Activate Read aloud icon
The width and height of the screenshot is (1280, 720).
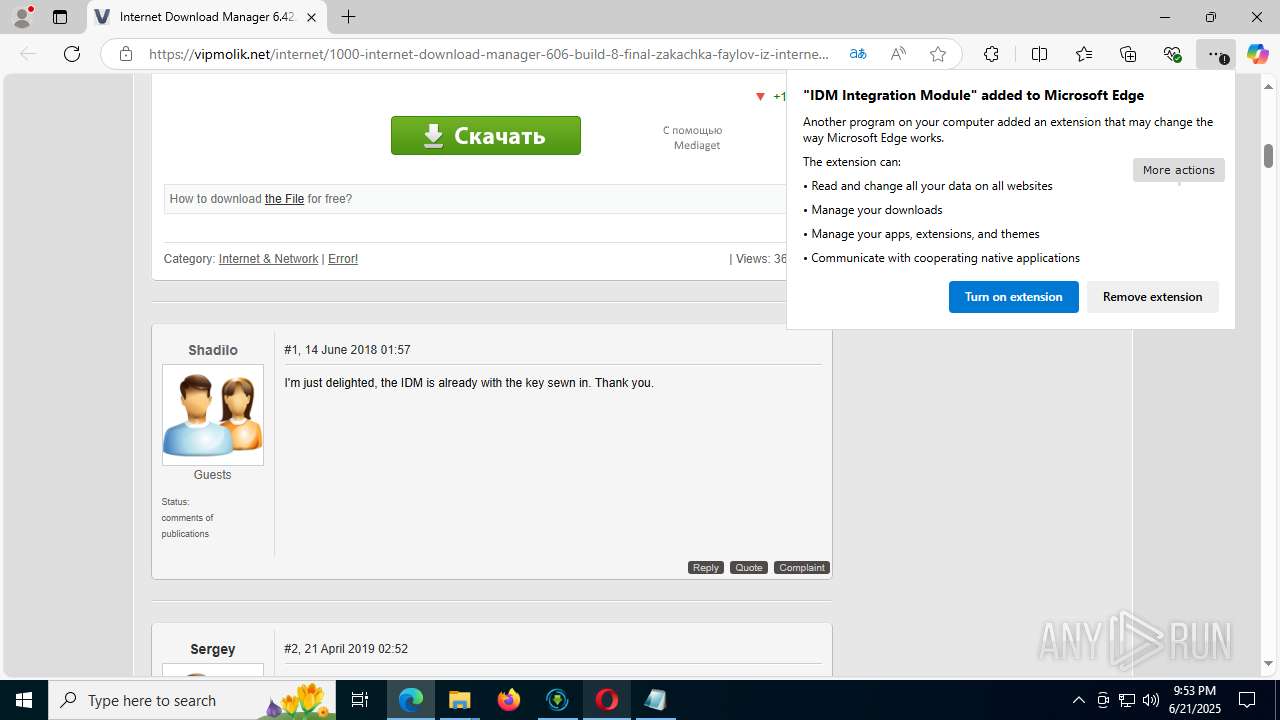click(898, 54)
